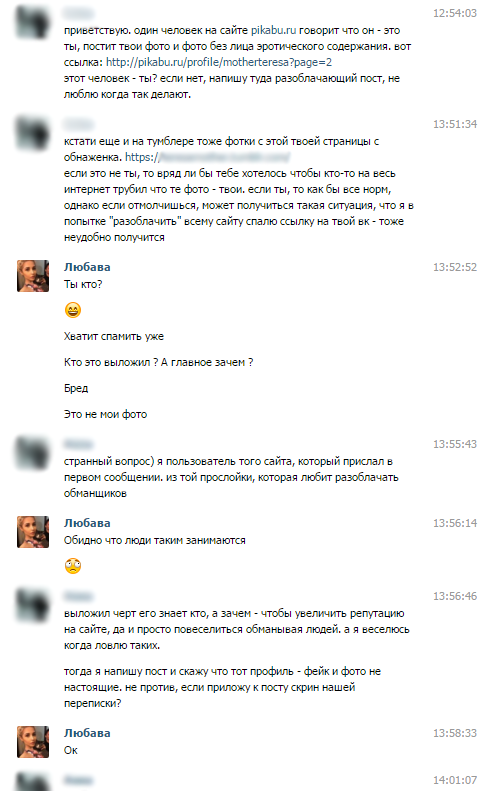Click blurred avatar at the 13:56:46 message
The height and width of the screenshot is (791, 483).
point(33,605)
